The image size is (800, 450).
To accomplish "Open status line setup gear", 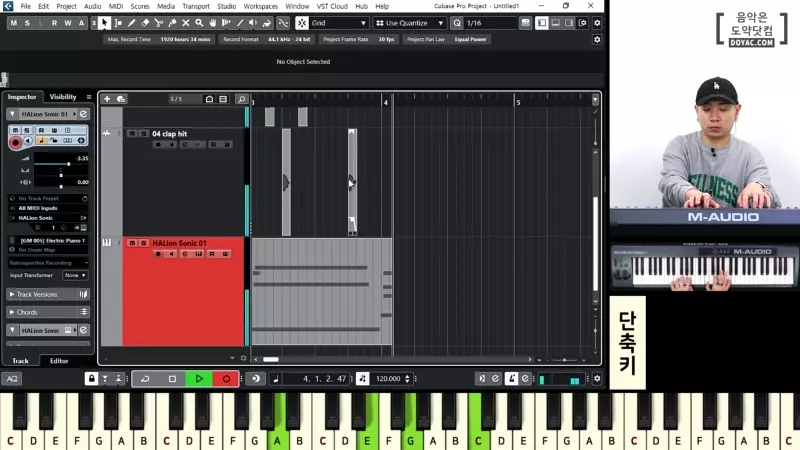I will point(597,39).
